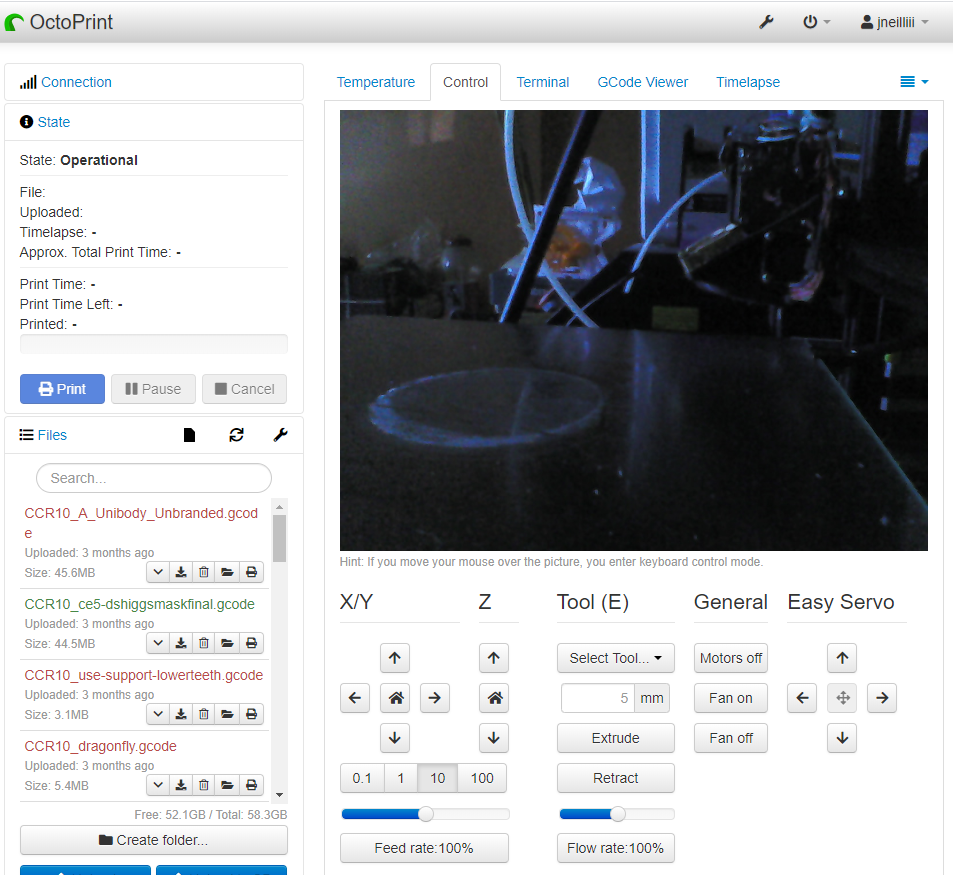Jog Z axis down
Screen dimensions: 953x875
click(494, 738)
